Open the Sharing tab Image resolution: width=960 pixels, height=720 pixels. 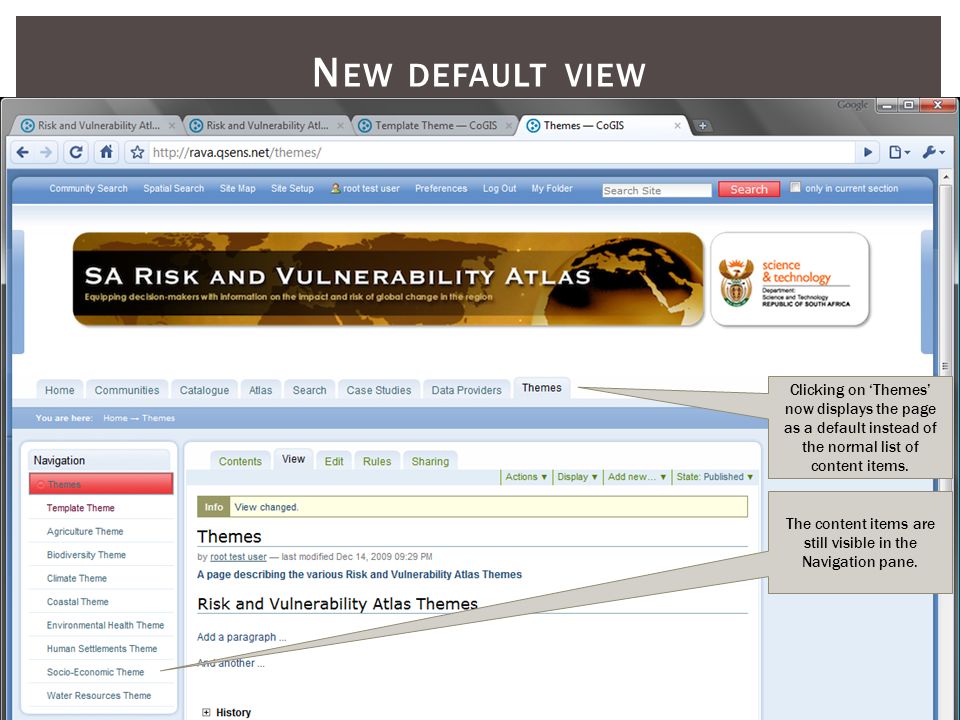[430, 461]
